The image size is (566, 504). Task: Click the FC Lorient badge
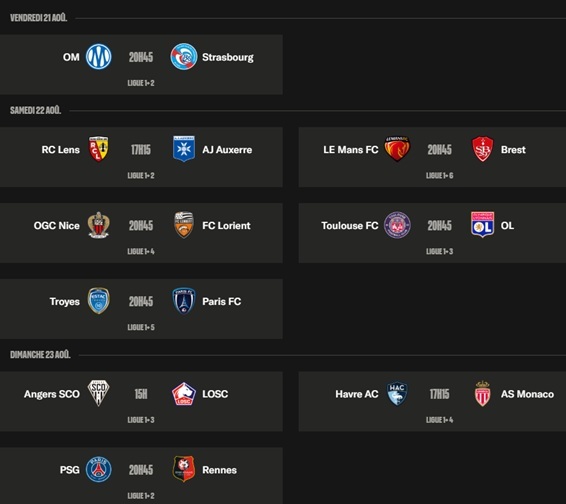[x=184, y=225]
